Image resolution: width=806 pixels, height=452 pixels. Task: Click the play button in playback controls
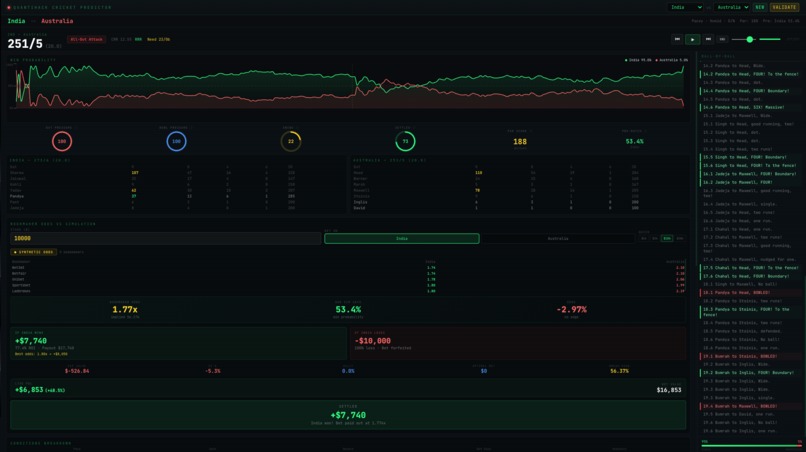click(x=692, y=39)
